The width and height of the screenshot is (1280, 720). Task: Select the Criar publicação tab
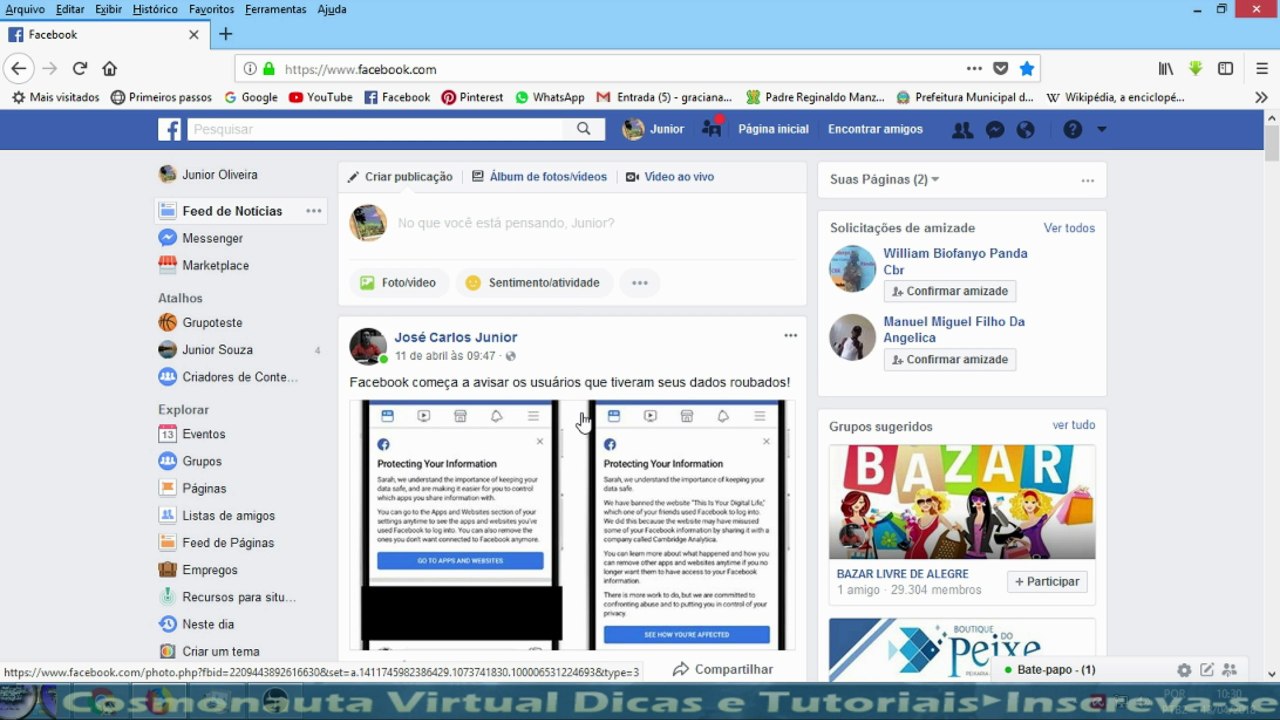pos(400,177)
